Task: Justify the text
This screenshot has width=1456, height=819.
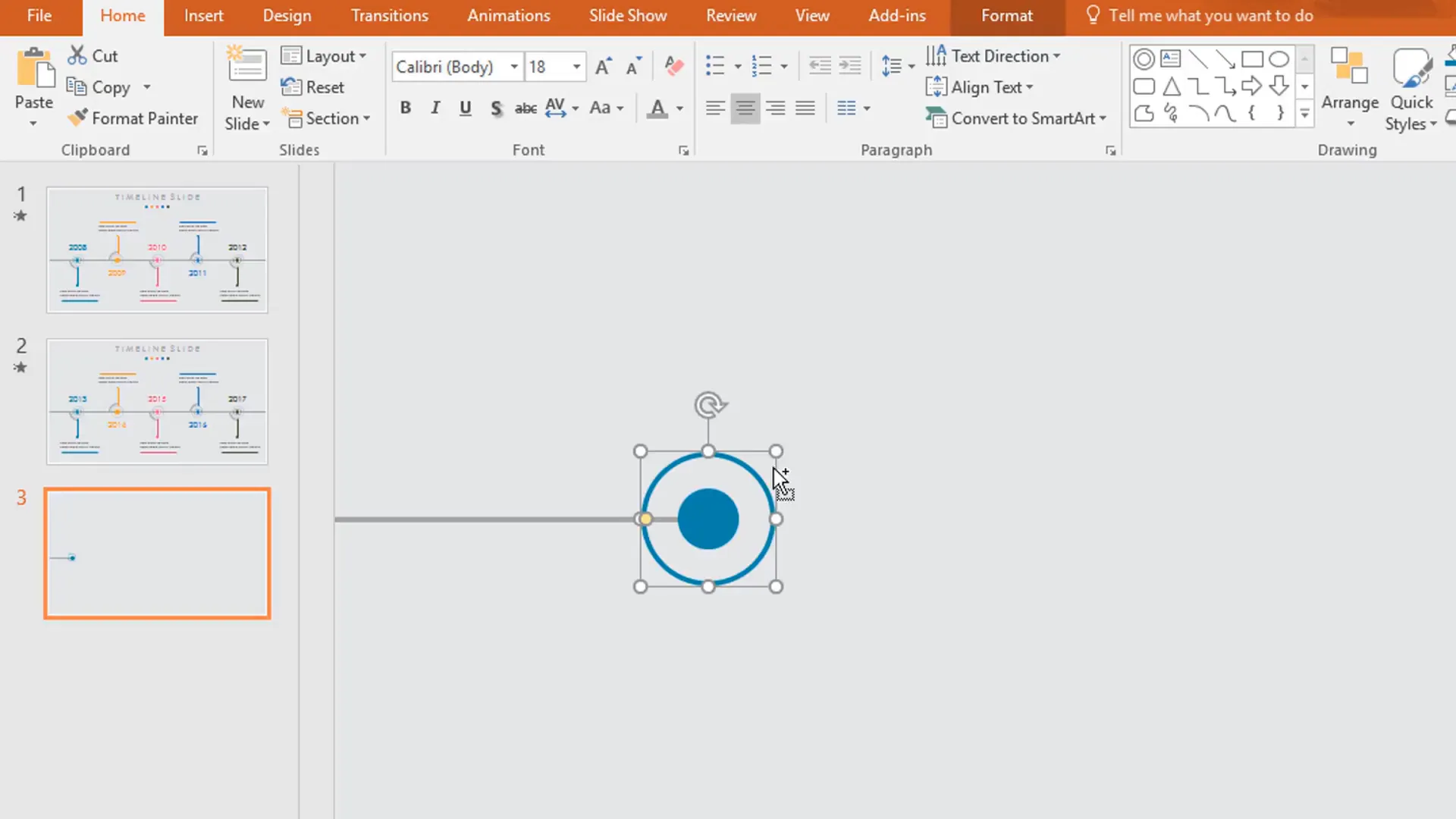Action: coord(805,108)
